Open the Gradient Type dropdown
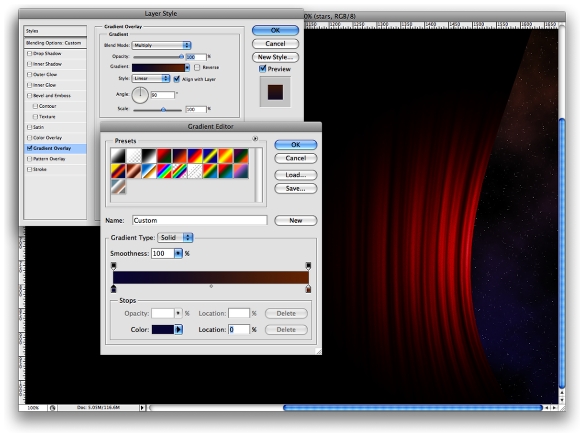Screen dimensions: 580x433 point(175,237)
